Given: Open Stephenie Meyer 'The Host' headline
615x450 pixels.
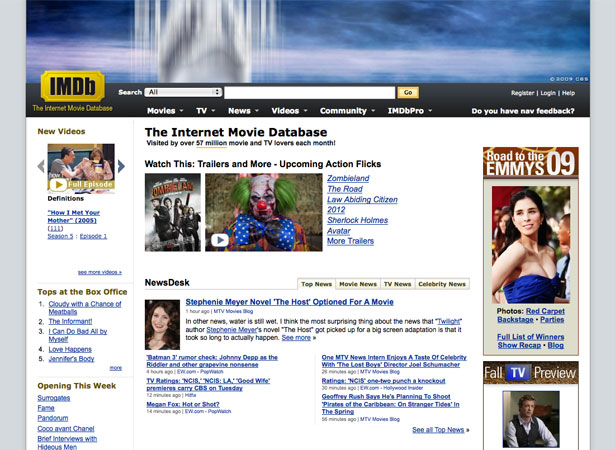Looking at the screenshot, I should (289, 302).
